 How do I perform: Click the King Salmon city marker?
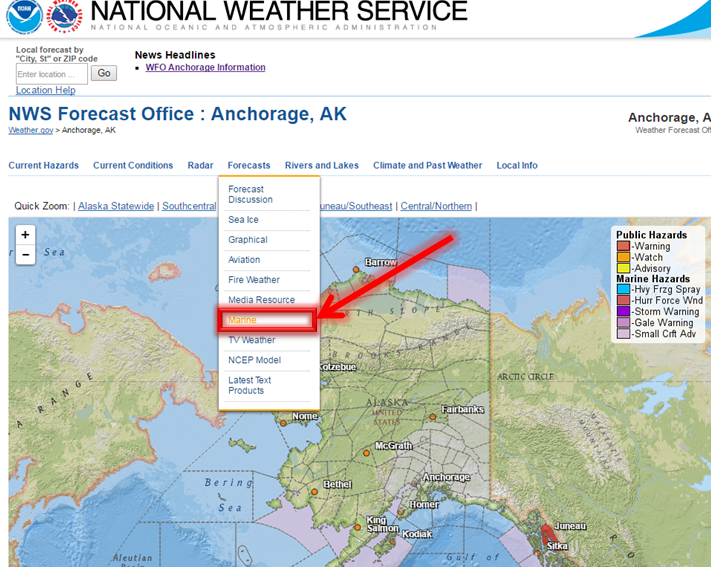click(x=358, y=528)
